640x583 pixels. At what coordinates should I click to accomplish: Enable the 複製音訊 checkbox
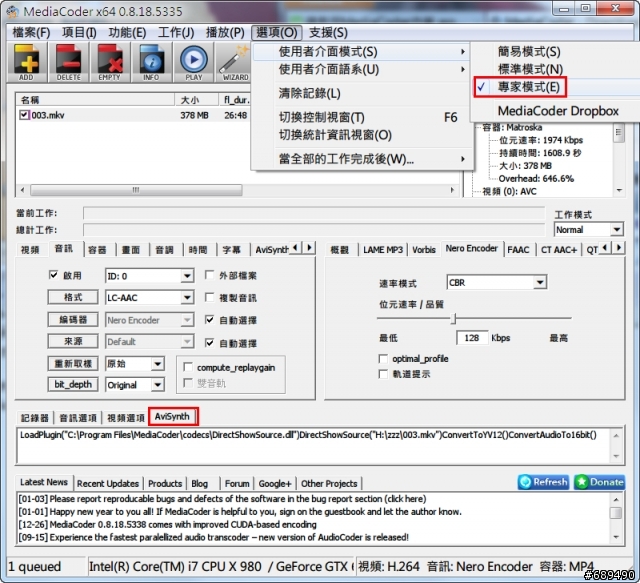click(x=209, y=297)
